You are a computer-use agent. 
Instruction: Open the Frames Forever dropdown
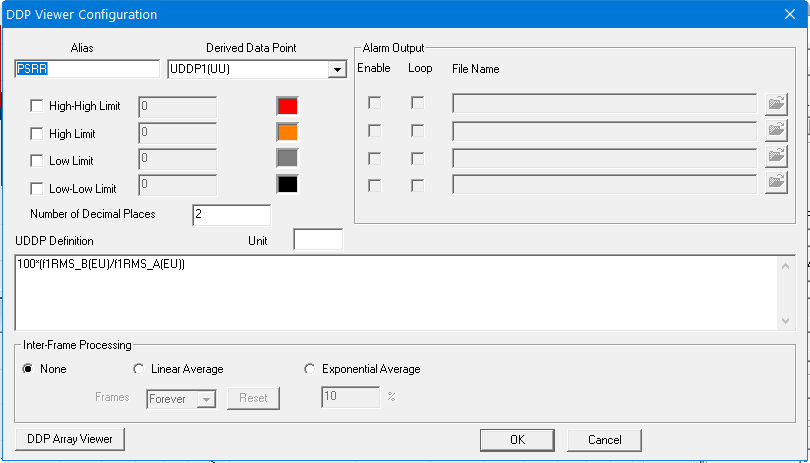[207, 399]
